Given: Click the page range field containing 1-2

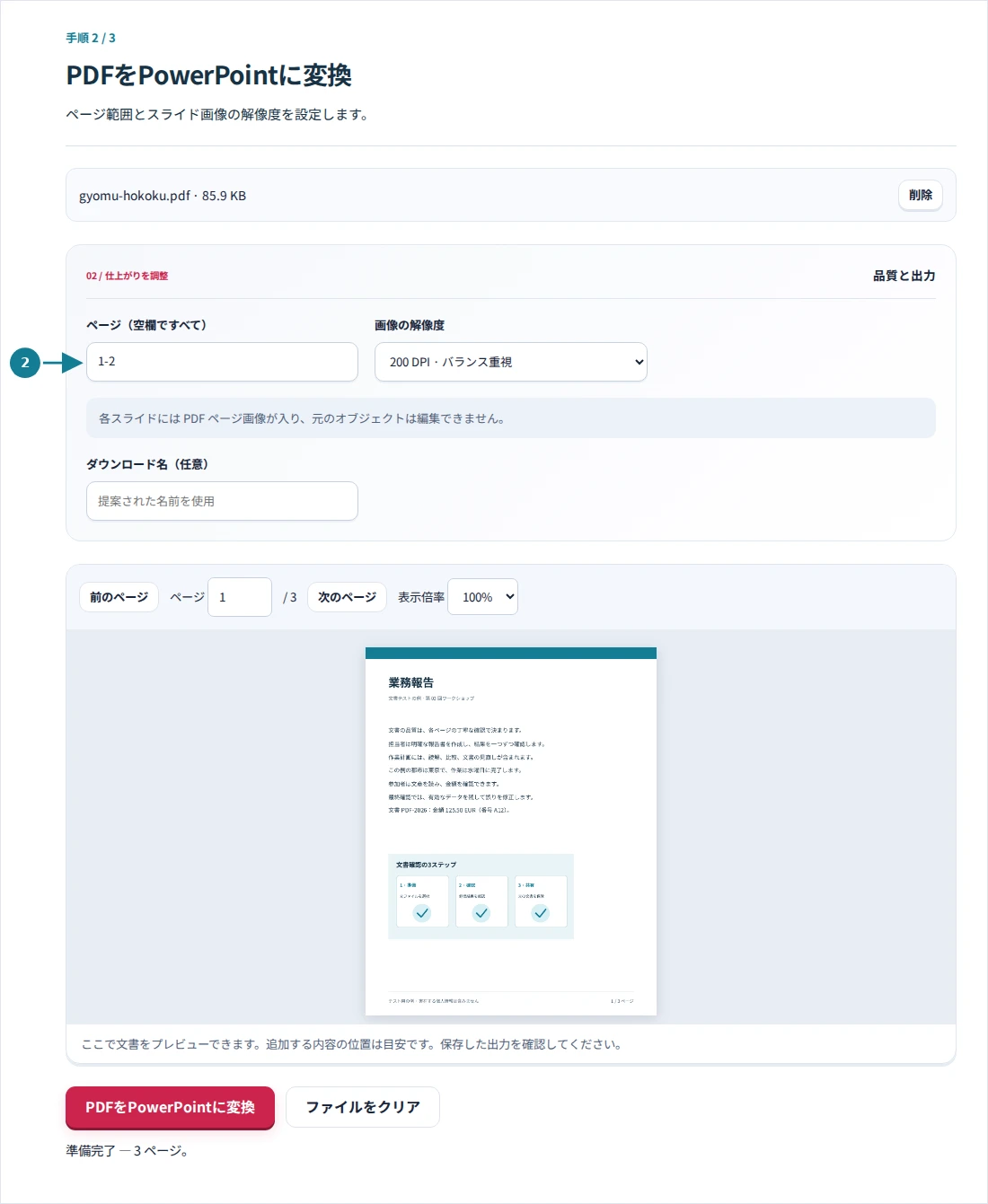Looking at the screenshot, I should coord(222,362).
